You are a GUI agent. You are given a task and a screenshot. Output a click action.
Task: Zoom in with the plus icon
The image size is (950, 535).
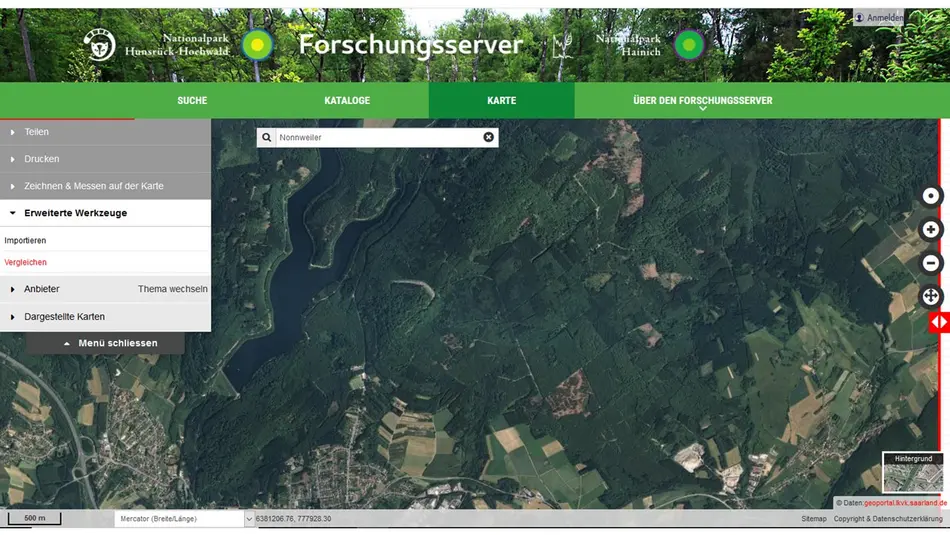(x=931, y=230)
